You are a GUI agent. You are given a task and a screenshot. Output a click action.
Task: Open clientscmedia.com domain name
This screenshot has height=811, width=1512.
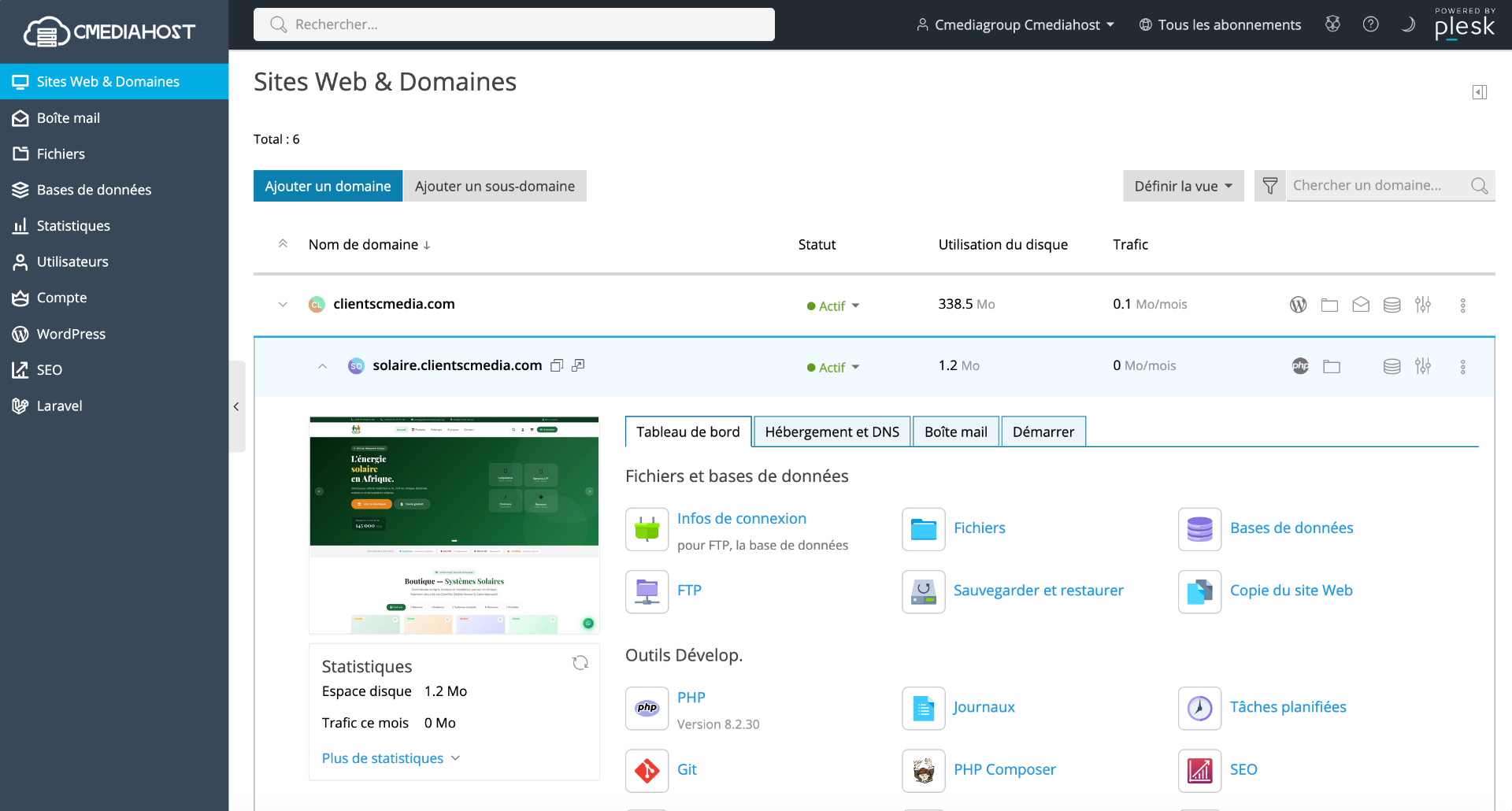pos(394,304)
